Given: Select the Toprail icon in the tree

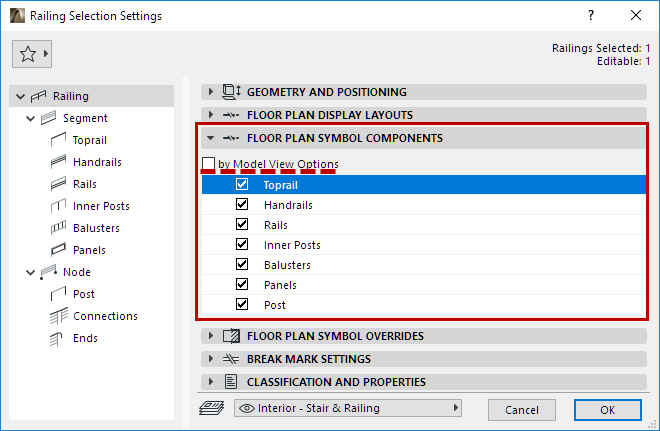Looking at the screenshot, I should click(58, 140).
